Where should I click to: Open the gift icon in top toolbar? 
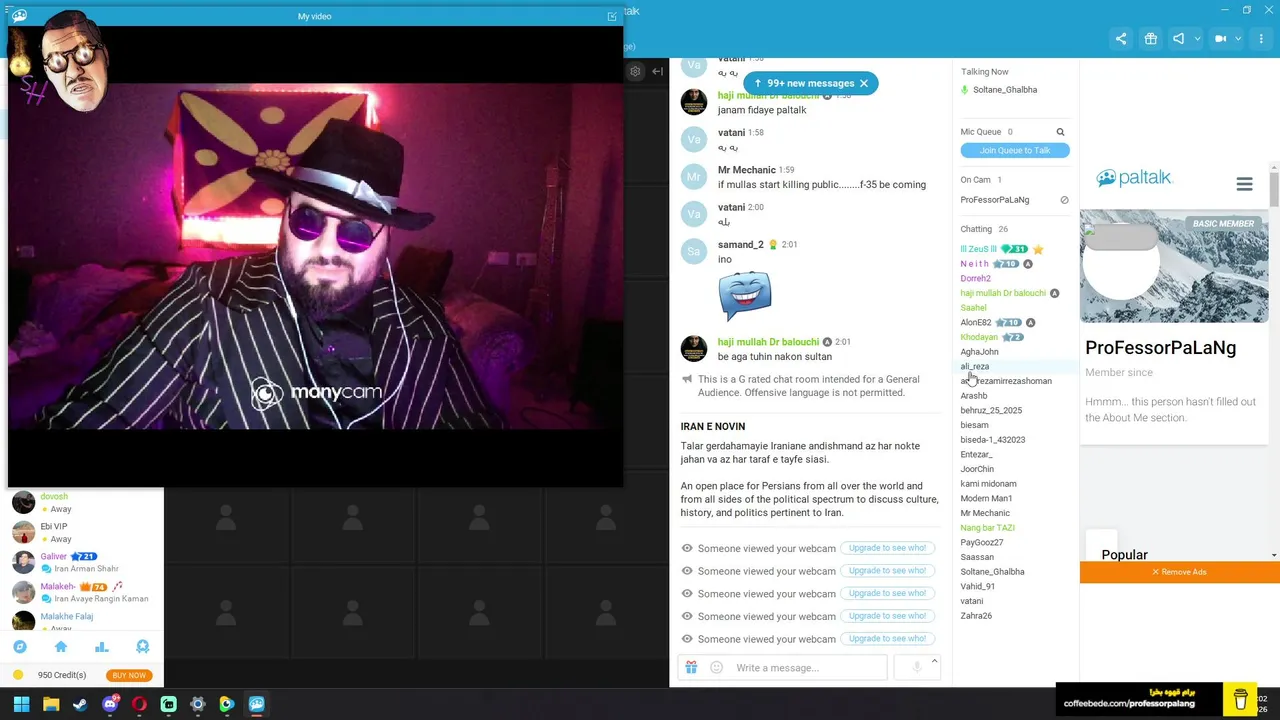click(1151, 39)
